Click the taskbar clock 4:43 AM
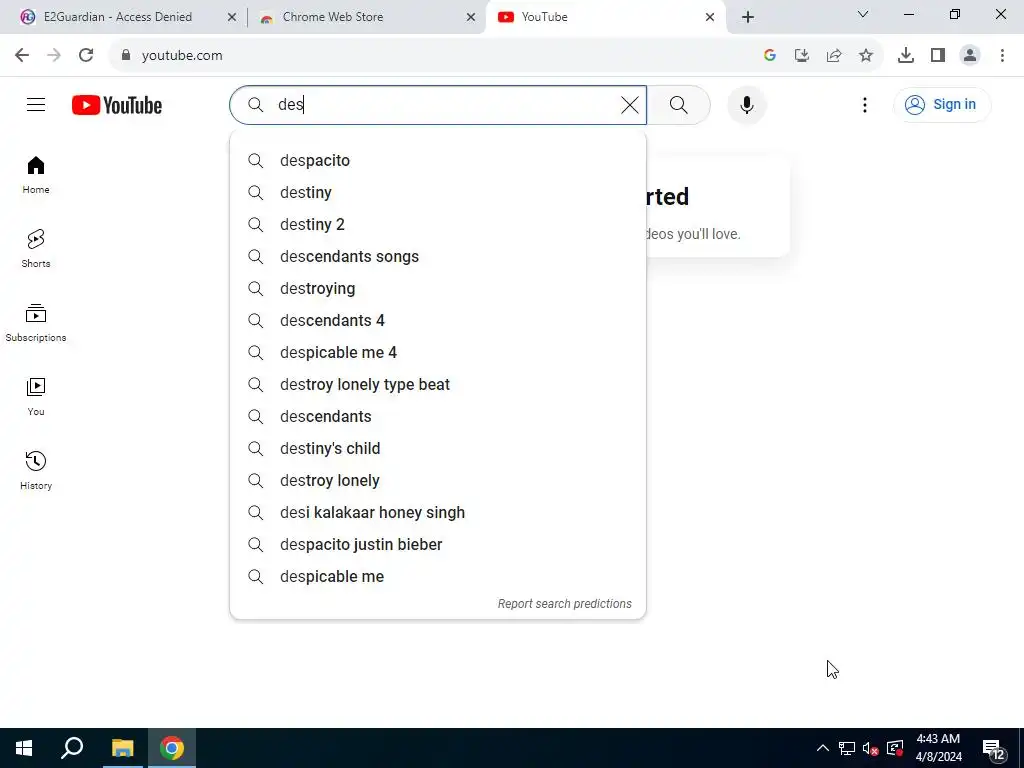Screen dimensions: 1024x768 click(x=938, y=748)
